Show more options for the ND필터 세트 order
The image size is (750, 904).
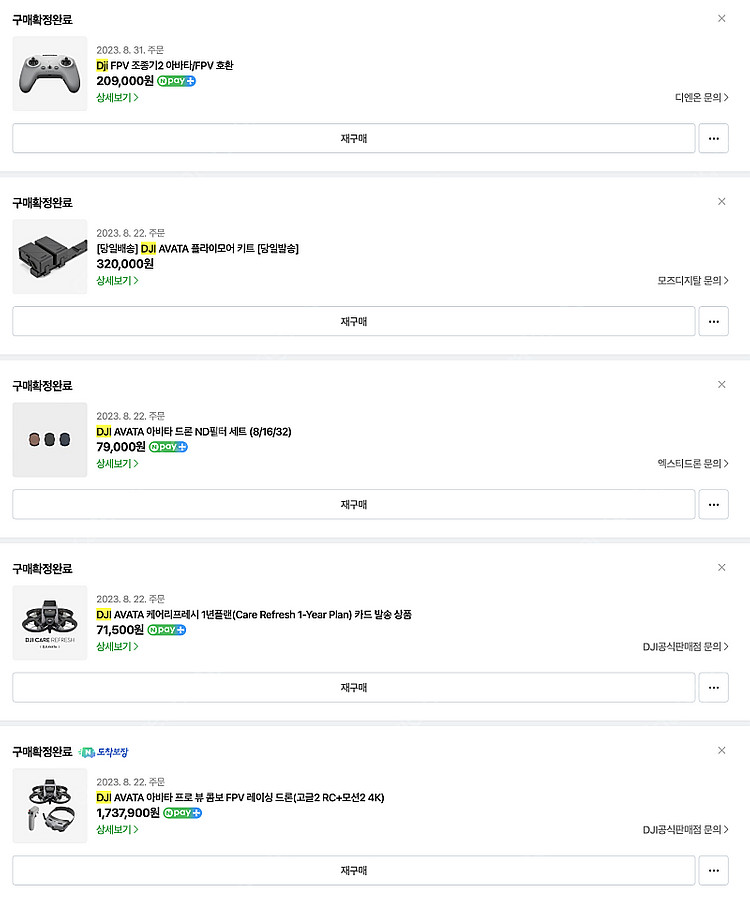click(x=713, y=505)
